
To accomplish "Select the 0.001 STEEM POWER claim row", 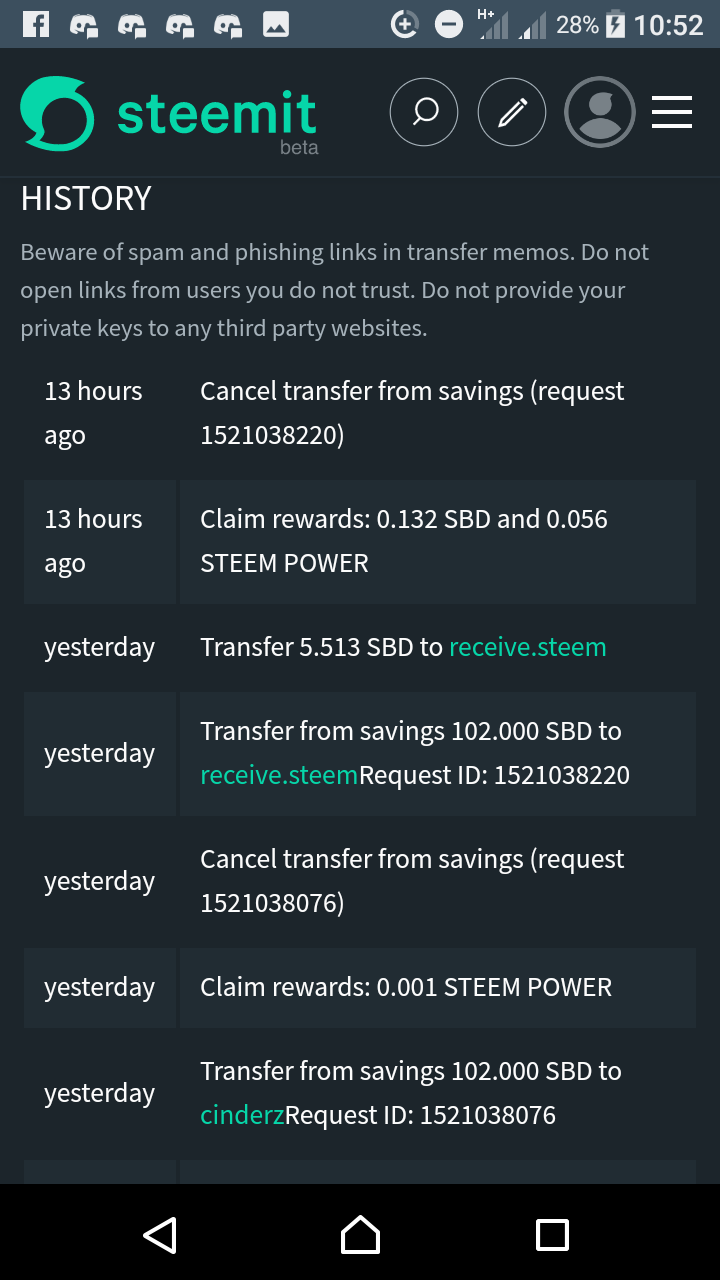I will pos(406,987).
